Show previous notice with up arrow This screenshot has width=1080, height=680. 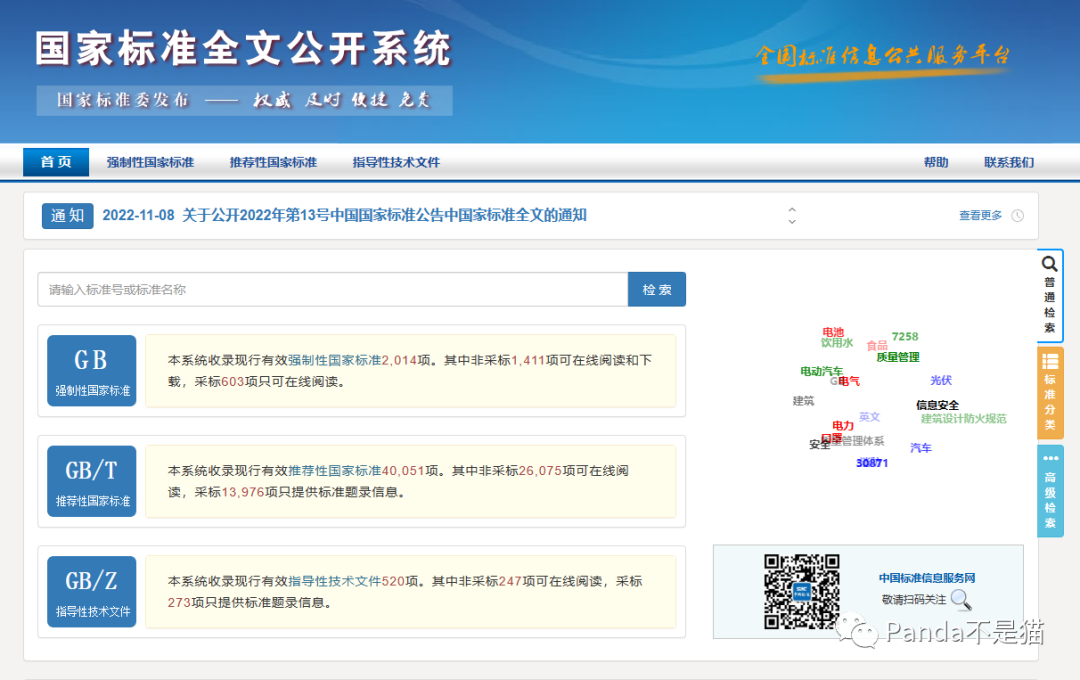[x=792, y=209]
